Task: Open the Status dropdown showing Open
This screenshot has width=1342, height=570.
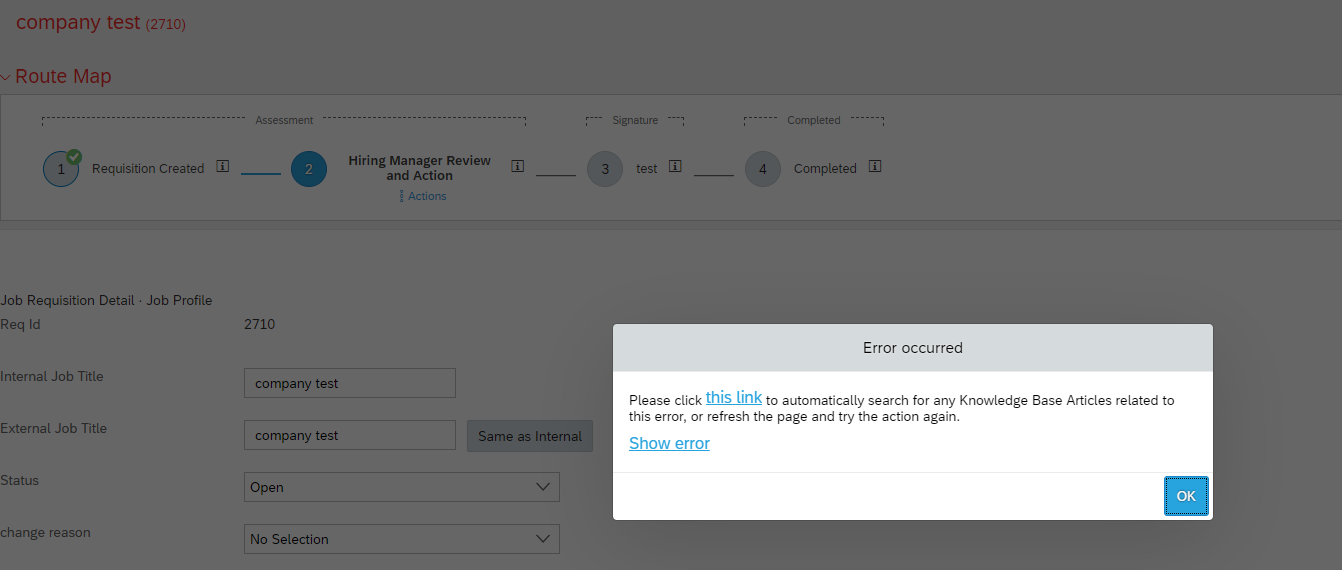Action: click(402, 487)
